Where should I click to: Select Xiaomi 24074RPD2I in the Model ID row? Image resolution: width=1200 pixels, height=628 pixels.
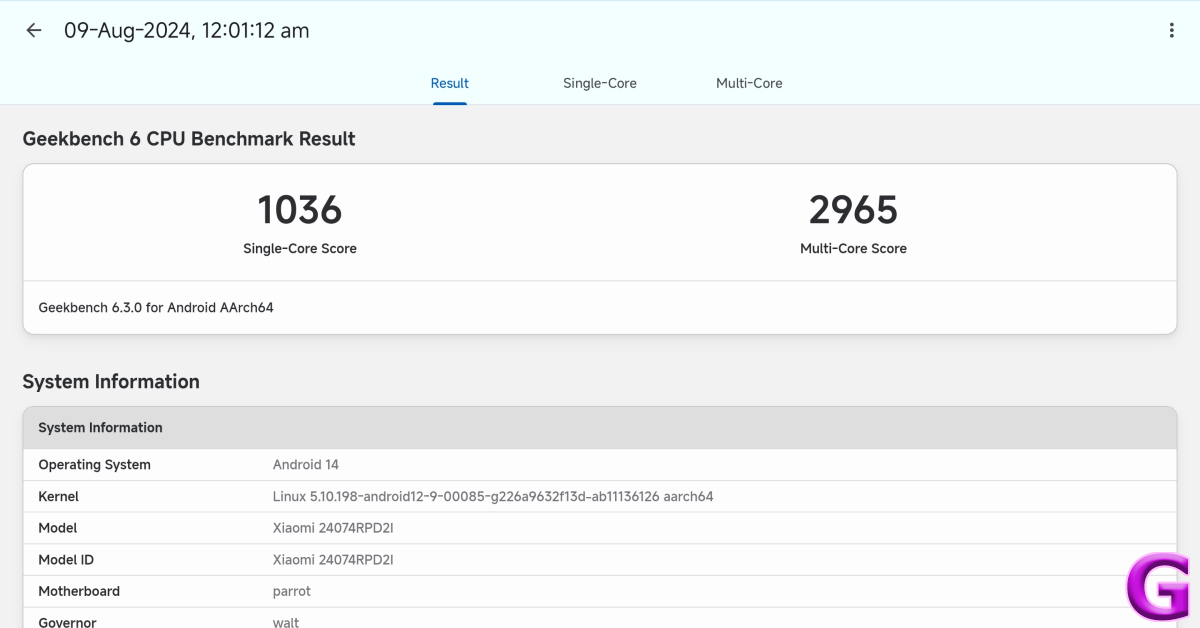point(333,560)
